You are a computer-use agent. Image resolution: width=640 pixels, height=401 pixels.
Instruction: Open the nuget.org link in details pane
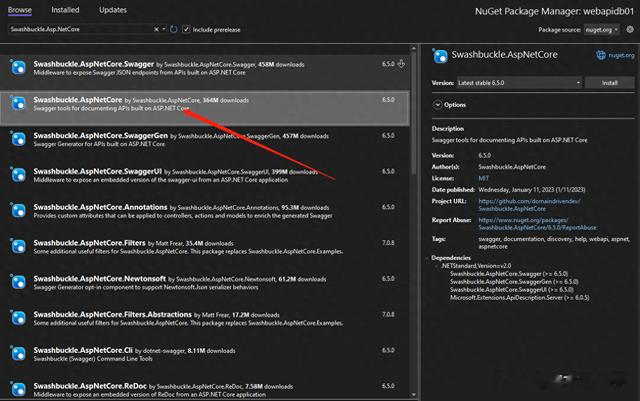621,55
